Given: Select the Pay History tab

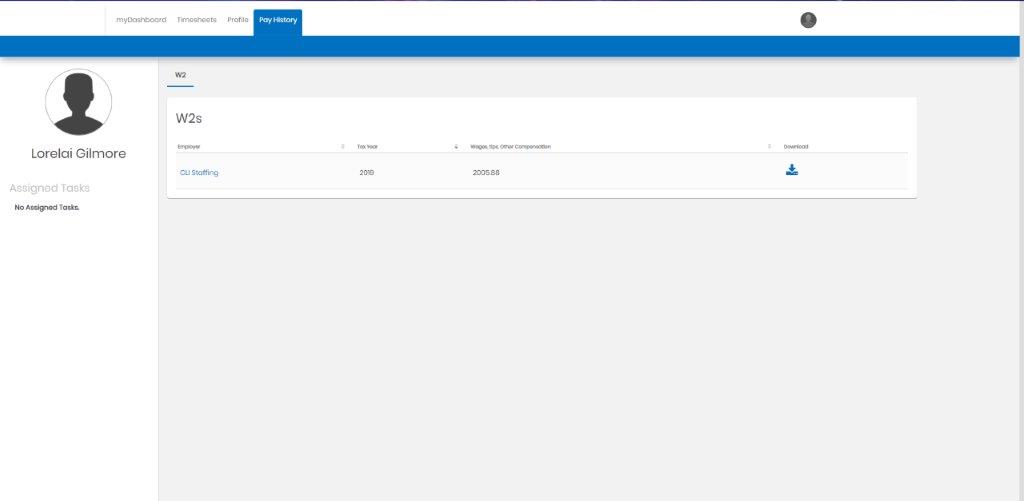Looking at the screenshot, I should coord(278,20).
